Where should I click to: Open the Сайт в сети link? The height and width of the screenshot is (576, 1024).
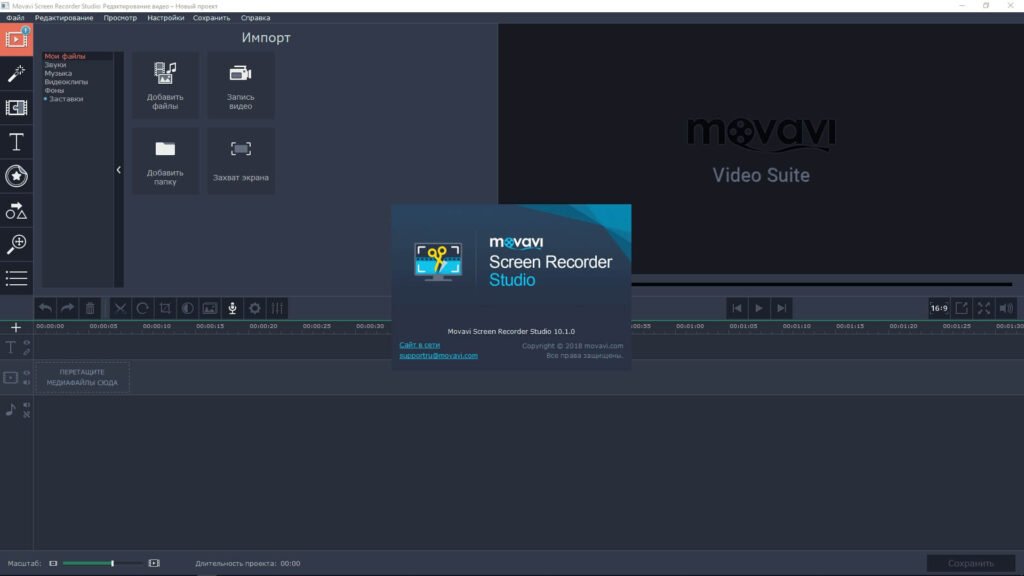(x=419, y=345)
